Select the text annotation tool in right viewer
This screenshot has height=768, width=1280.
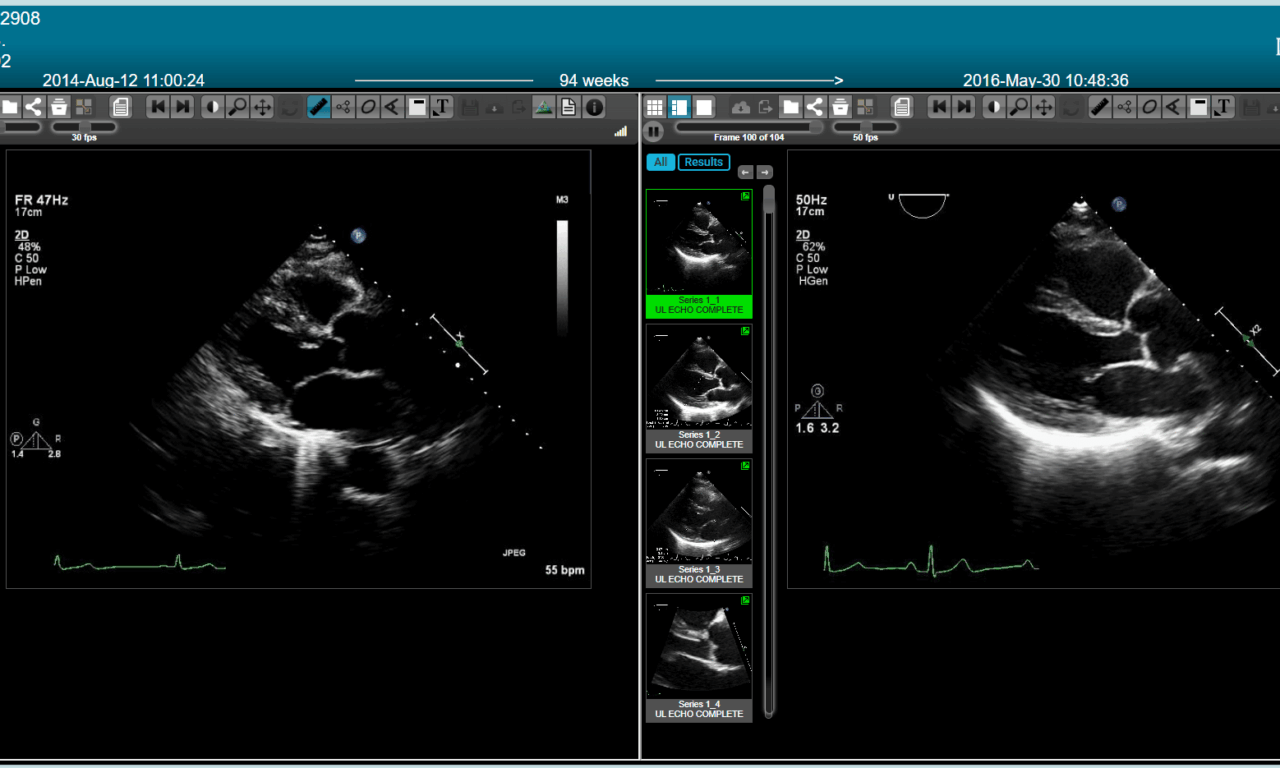pyautogui.click(x=1223, y=107)
